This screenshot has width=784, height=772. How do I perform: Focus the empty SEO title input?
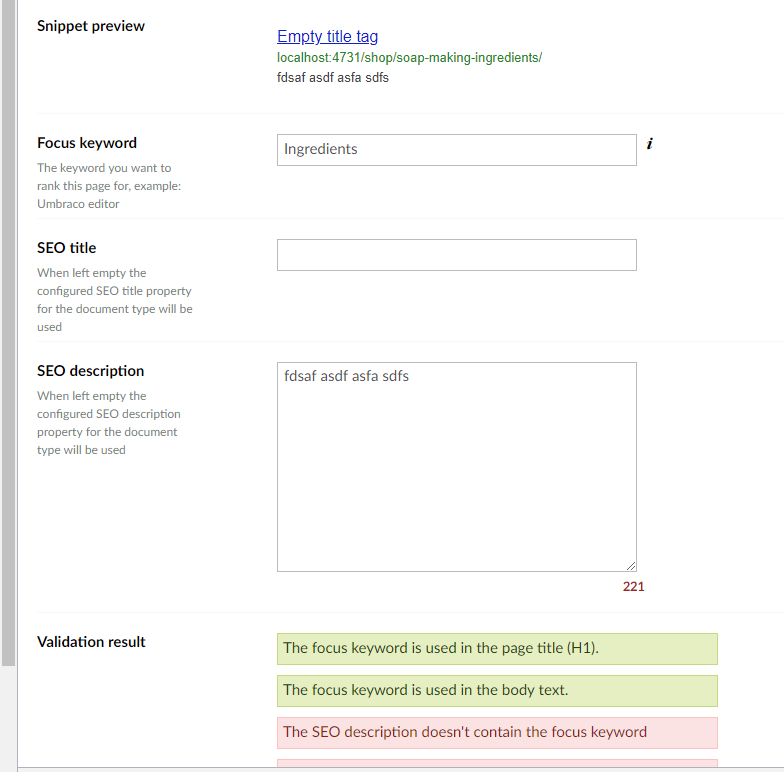(x=456, y=255)
